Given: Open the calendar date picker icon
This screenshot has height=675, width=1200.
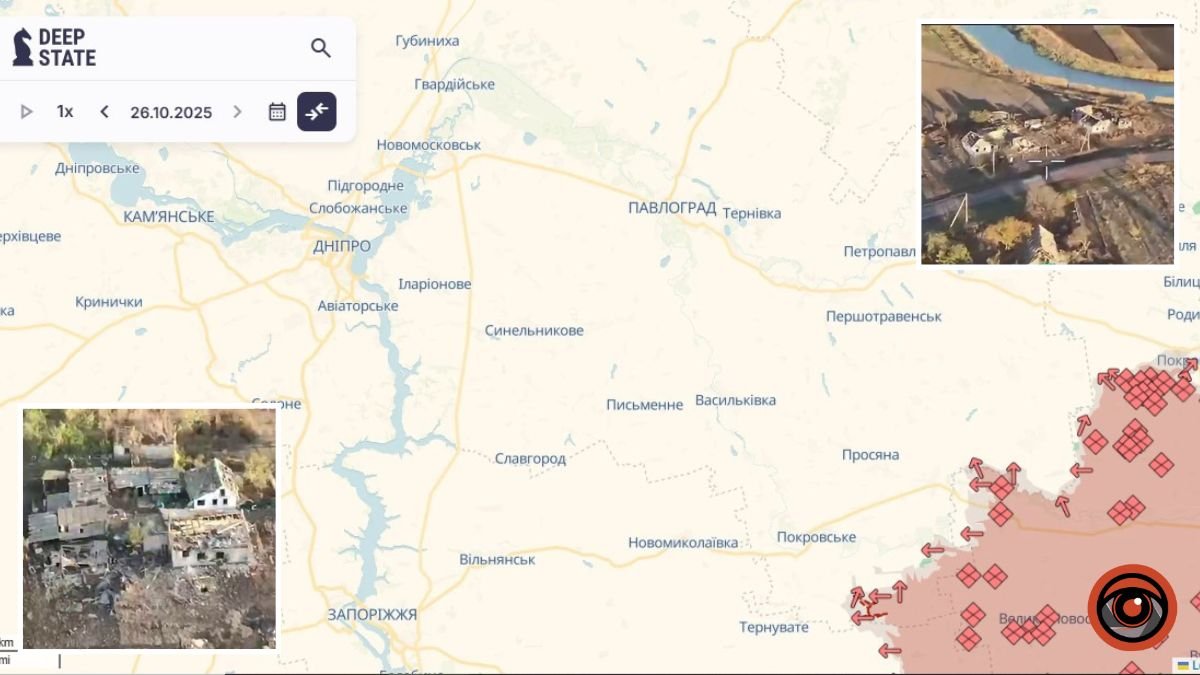Looking at the screenshot, I should tap(277, 112).
